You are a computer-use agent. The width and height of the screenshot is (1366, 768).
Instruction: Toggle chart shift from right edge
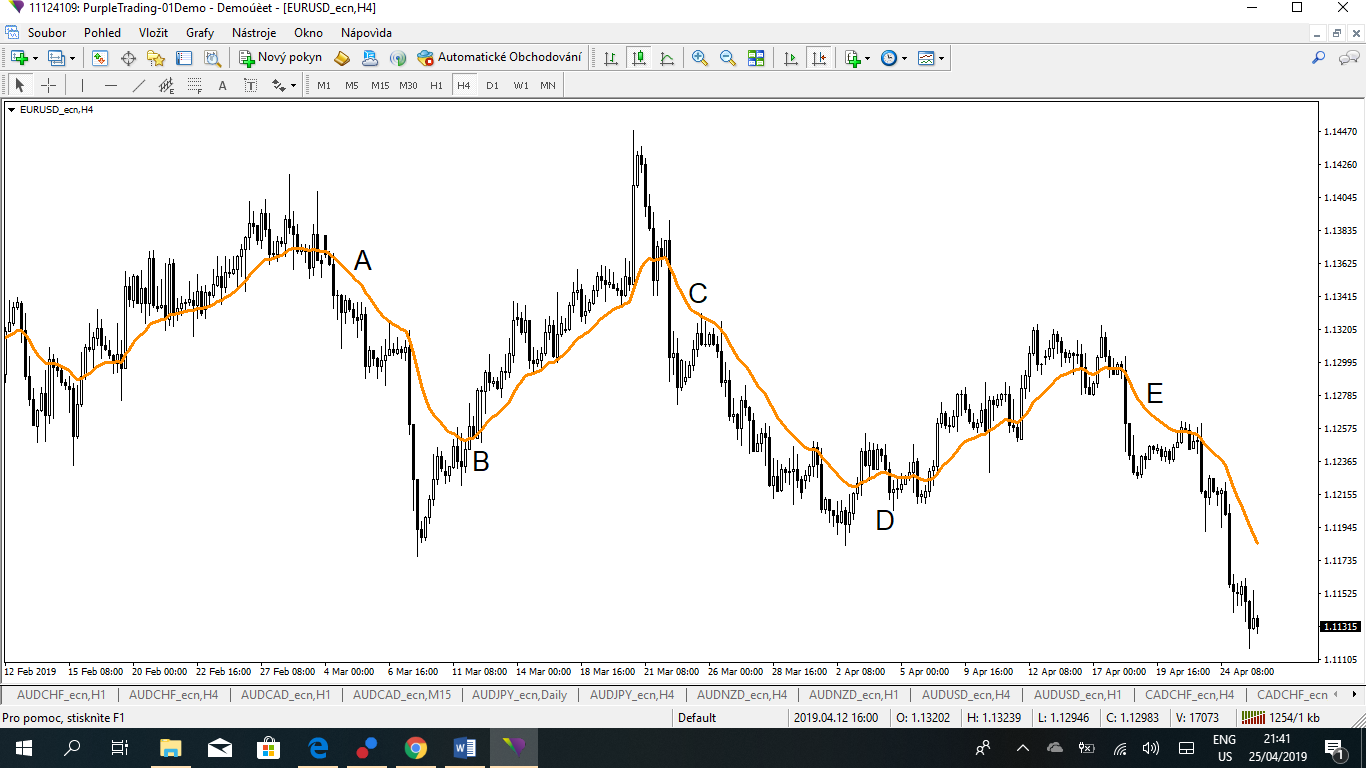[818, 57]
